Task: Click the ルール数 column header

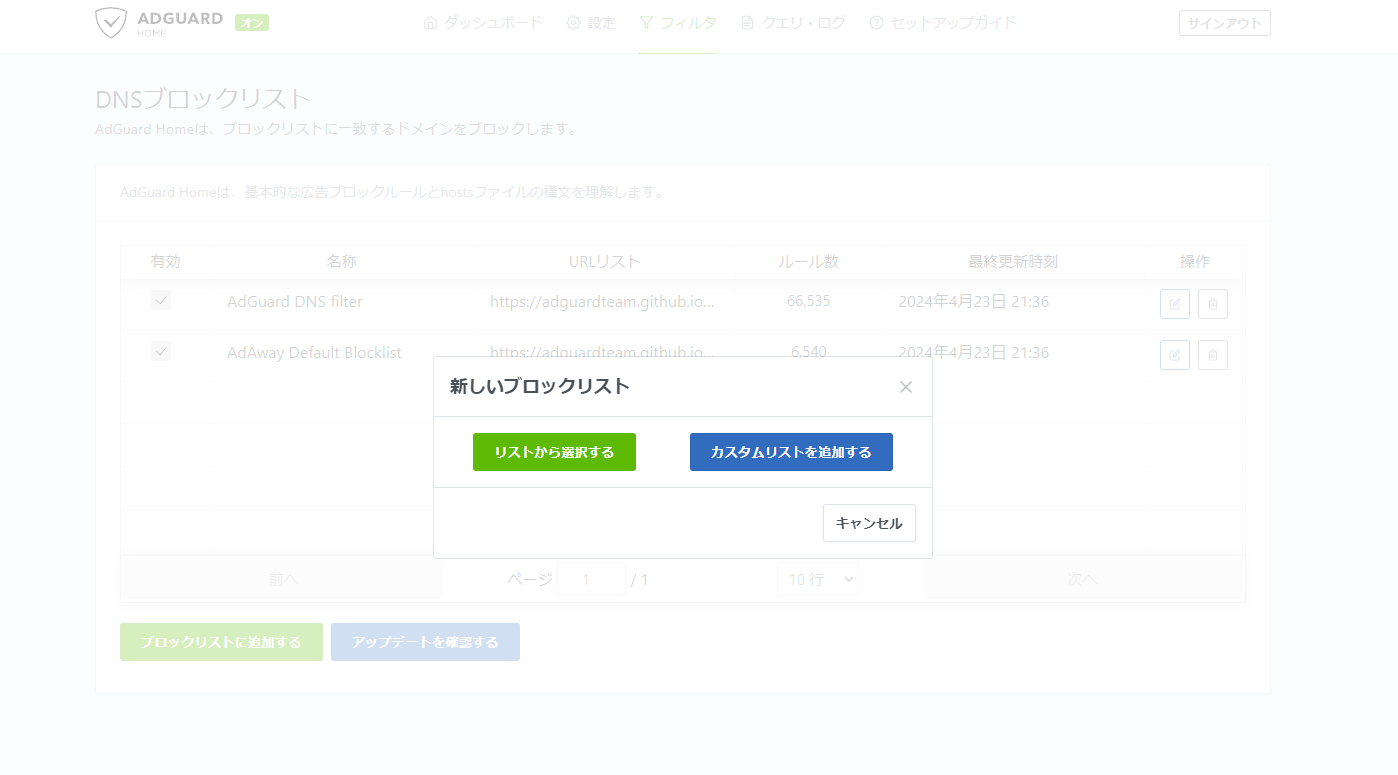Action: point(808,262)
